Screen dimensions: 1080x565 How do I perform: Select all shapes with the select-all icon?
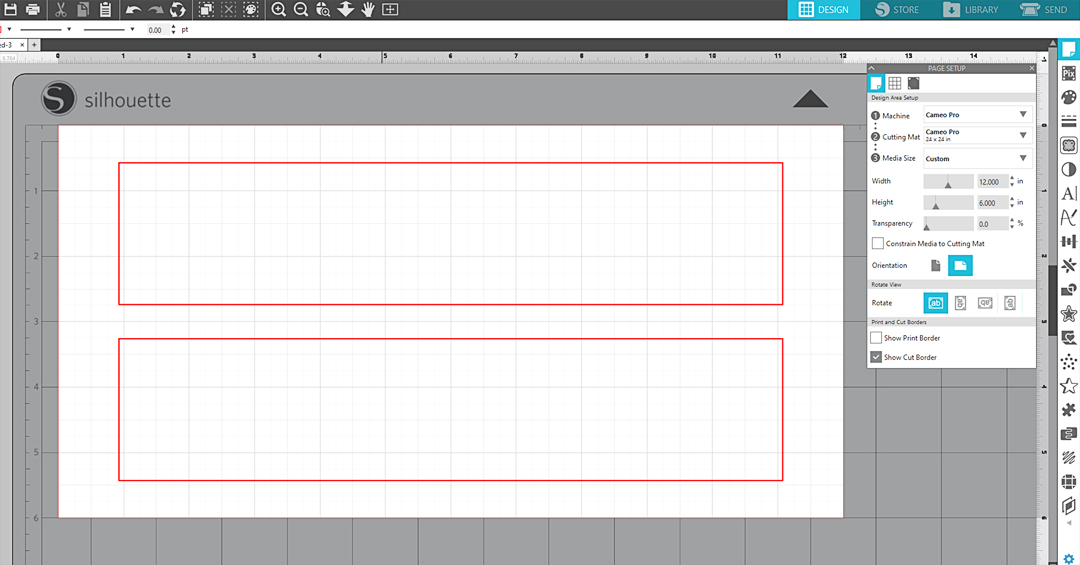206,10
